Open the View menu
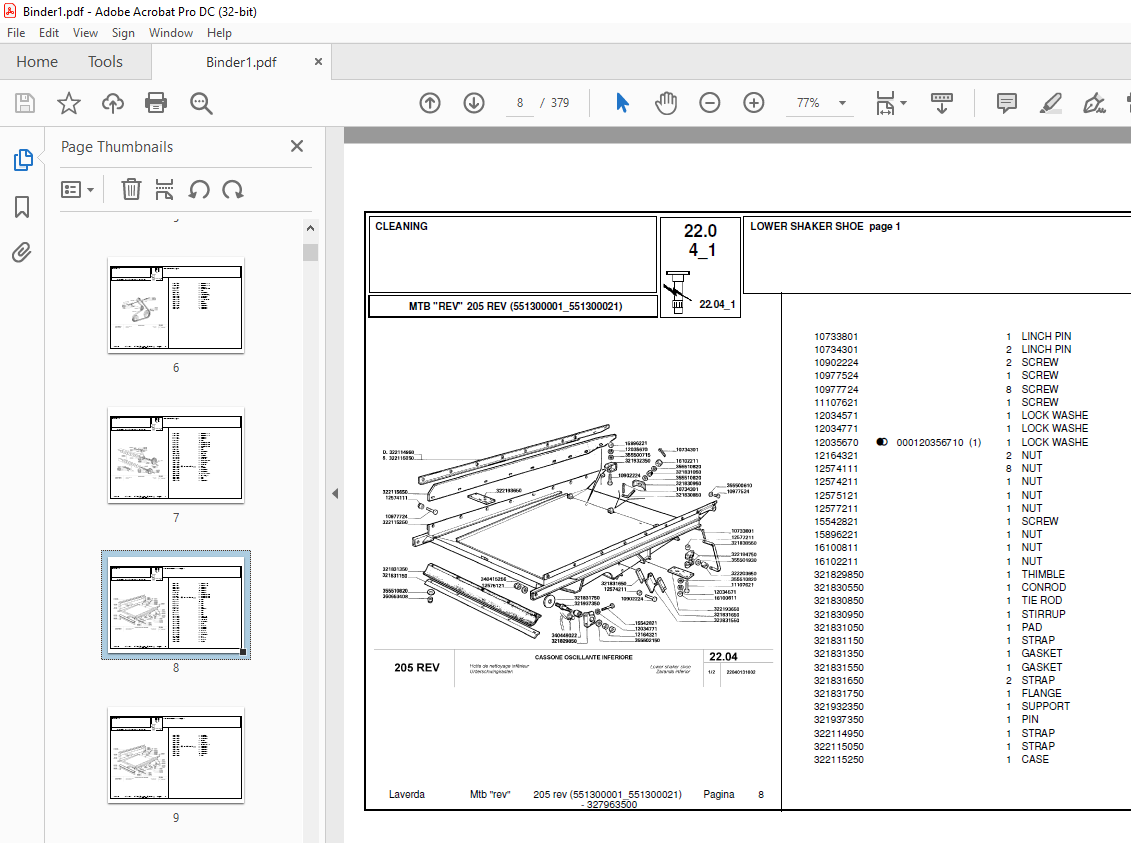 [x=85, y=32]
